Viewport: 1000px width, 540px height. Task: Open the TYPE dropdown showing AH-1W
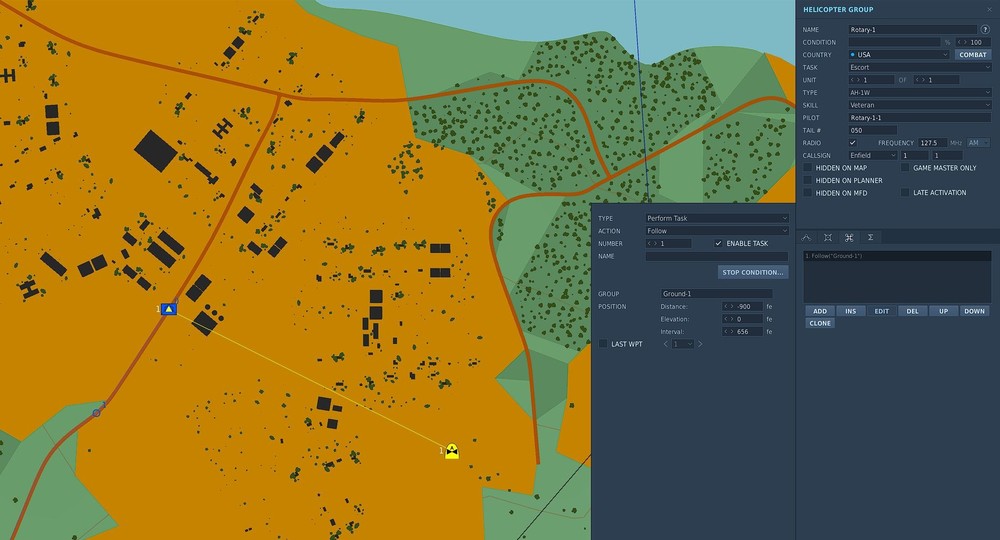coord(920,92)
